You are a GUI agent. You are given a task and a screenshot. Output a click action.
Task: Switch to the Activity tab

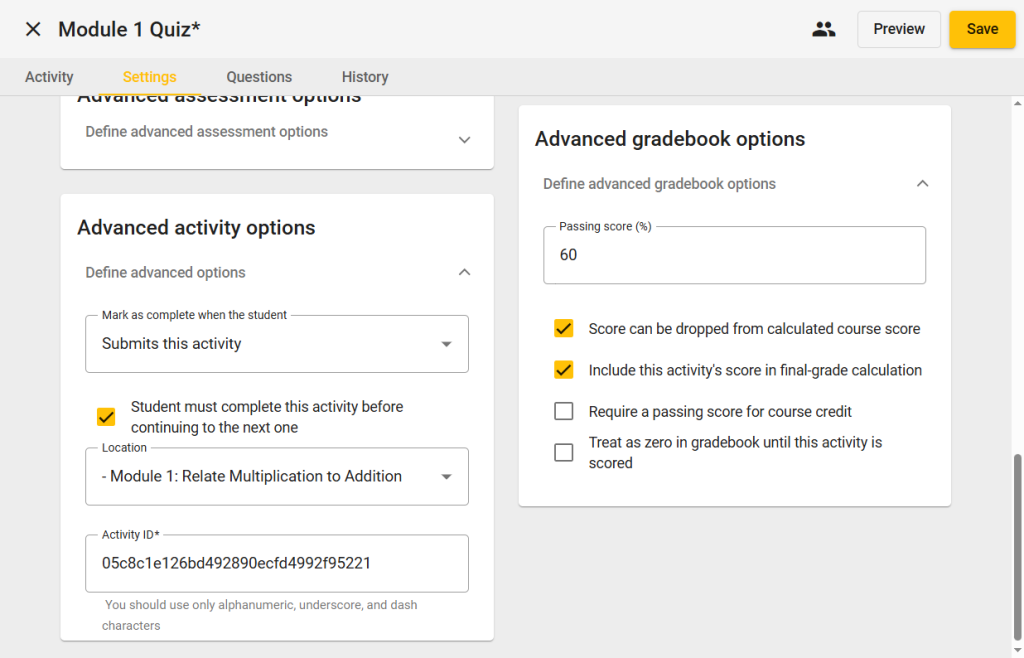coord(49,77)
